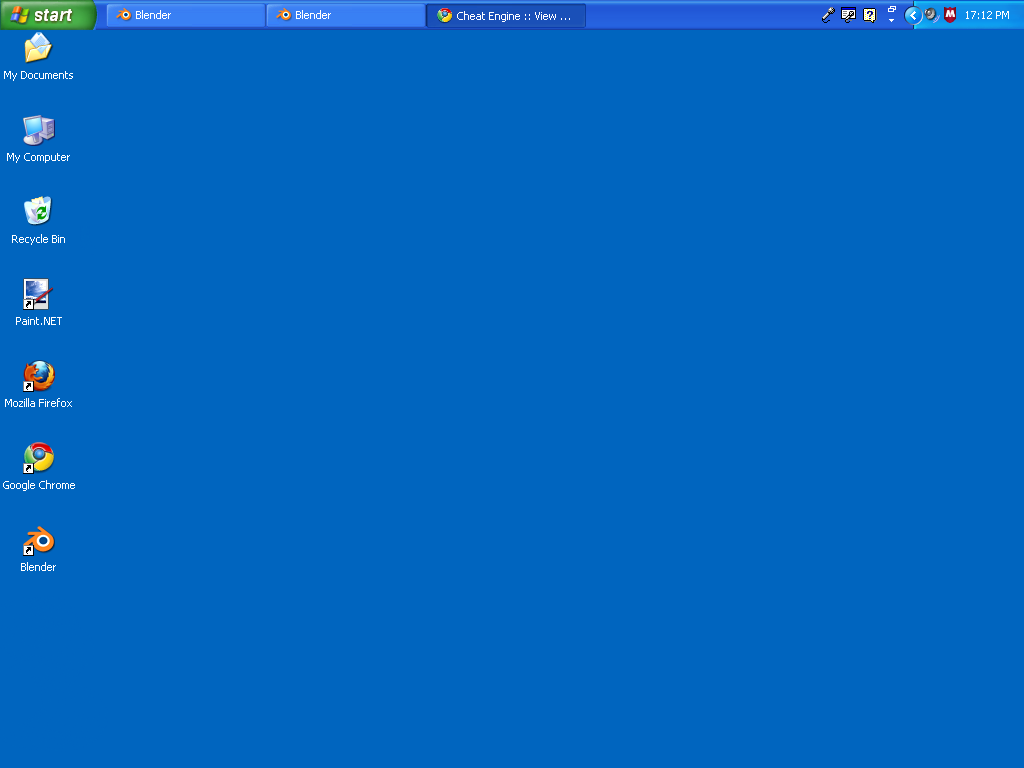Click the yellow question-mark note tray icon
1024x768 pixels.
click(868, 14)
